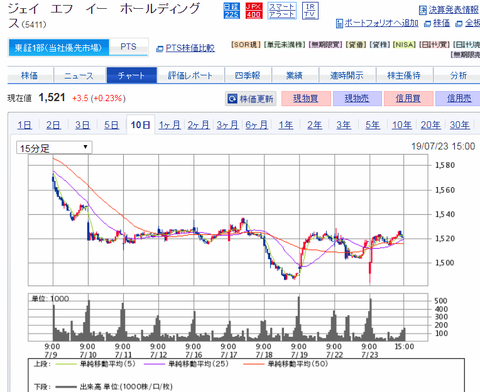
Task: Select the 2年 chart period
Action: (x=314, y=125)
